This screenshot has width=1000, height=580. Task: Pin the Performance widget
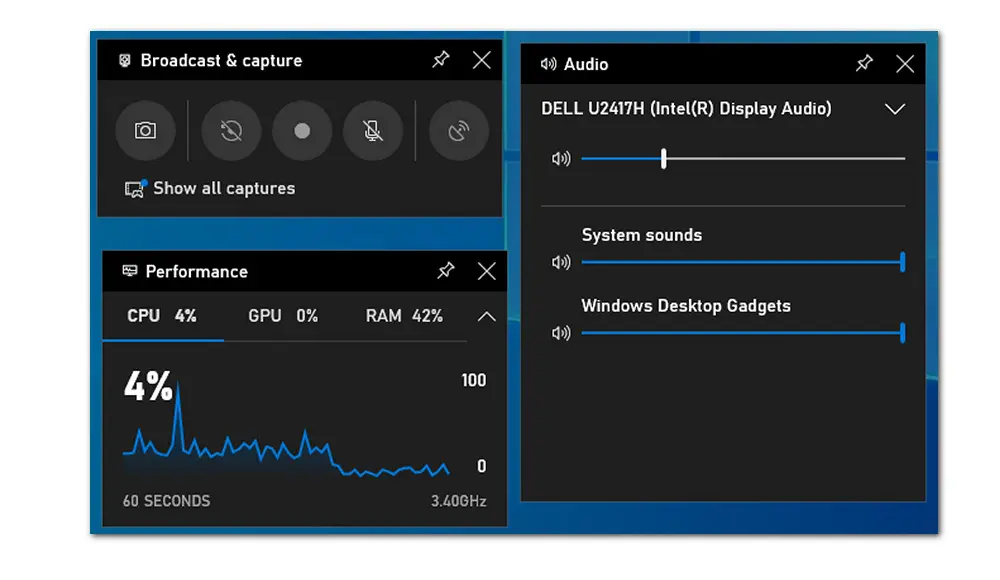tap(446, 271)
